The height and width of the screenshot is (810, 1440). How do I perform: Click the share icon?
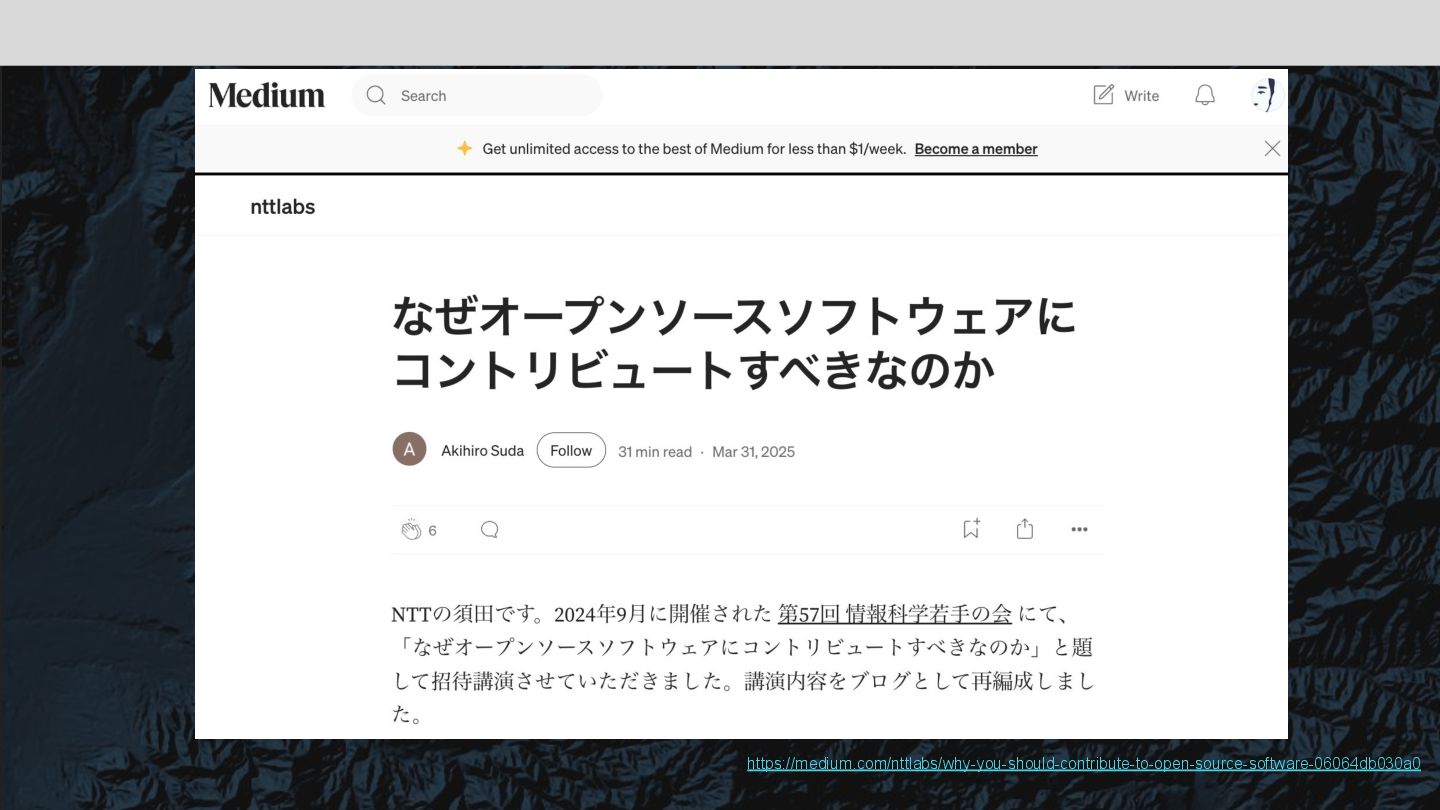pos(1025,529)
